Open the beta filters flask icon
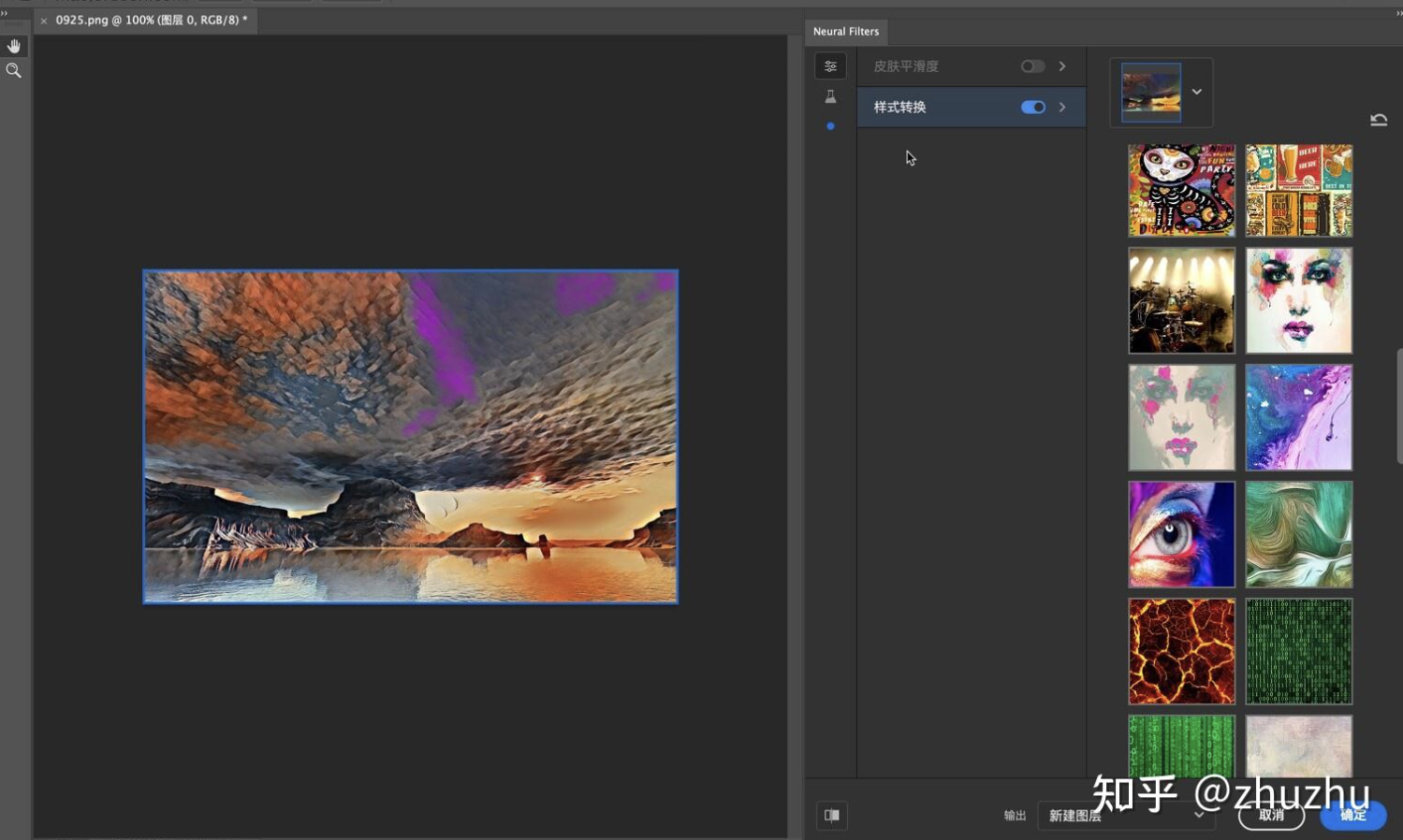 (x=830, y=96)
